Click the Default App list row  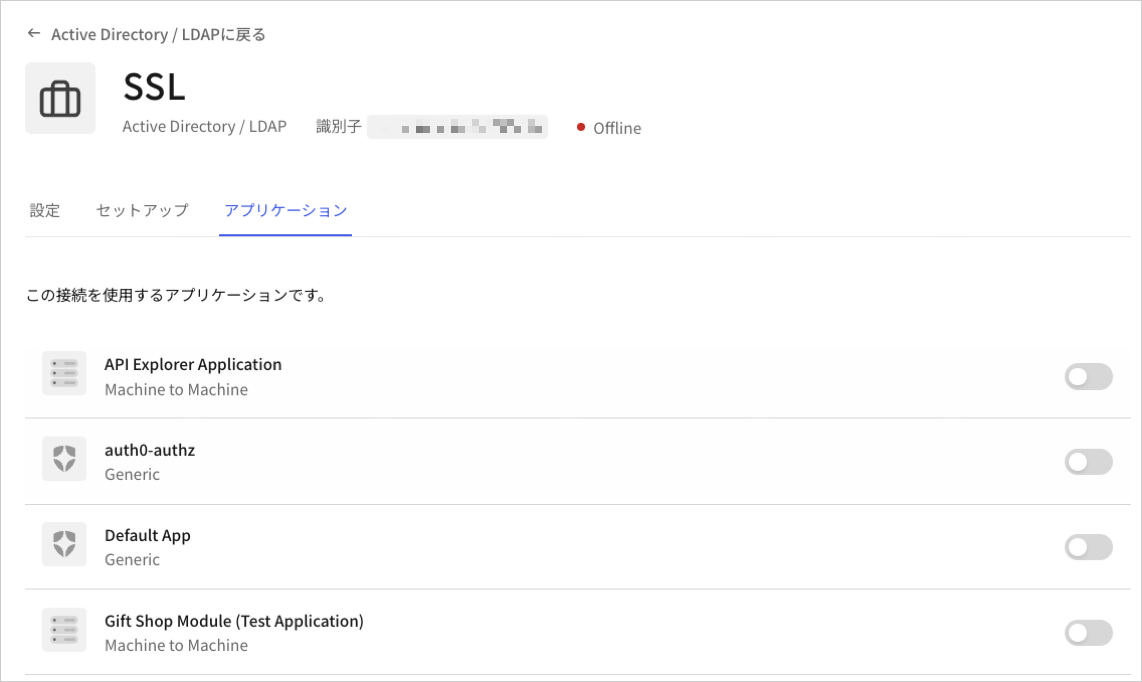coord(560,546)
